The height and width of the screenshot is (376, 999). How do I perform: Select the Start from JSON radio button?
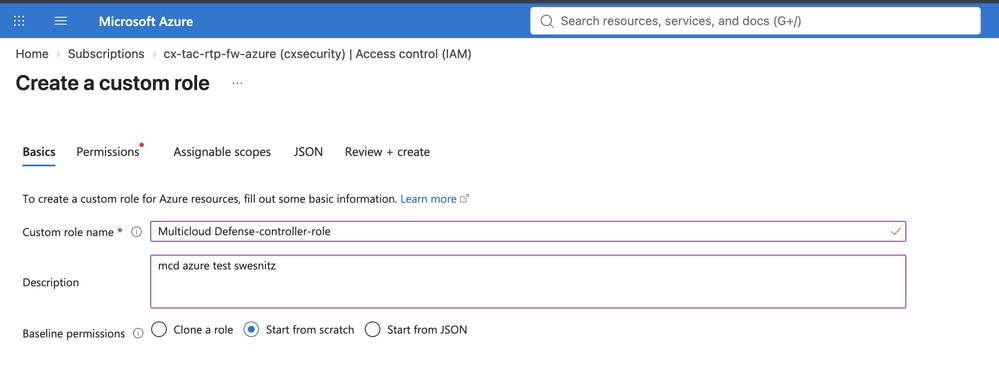point(373,329)
